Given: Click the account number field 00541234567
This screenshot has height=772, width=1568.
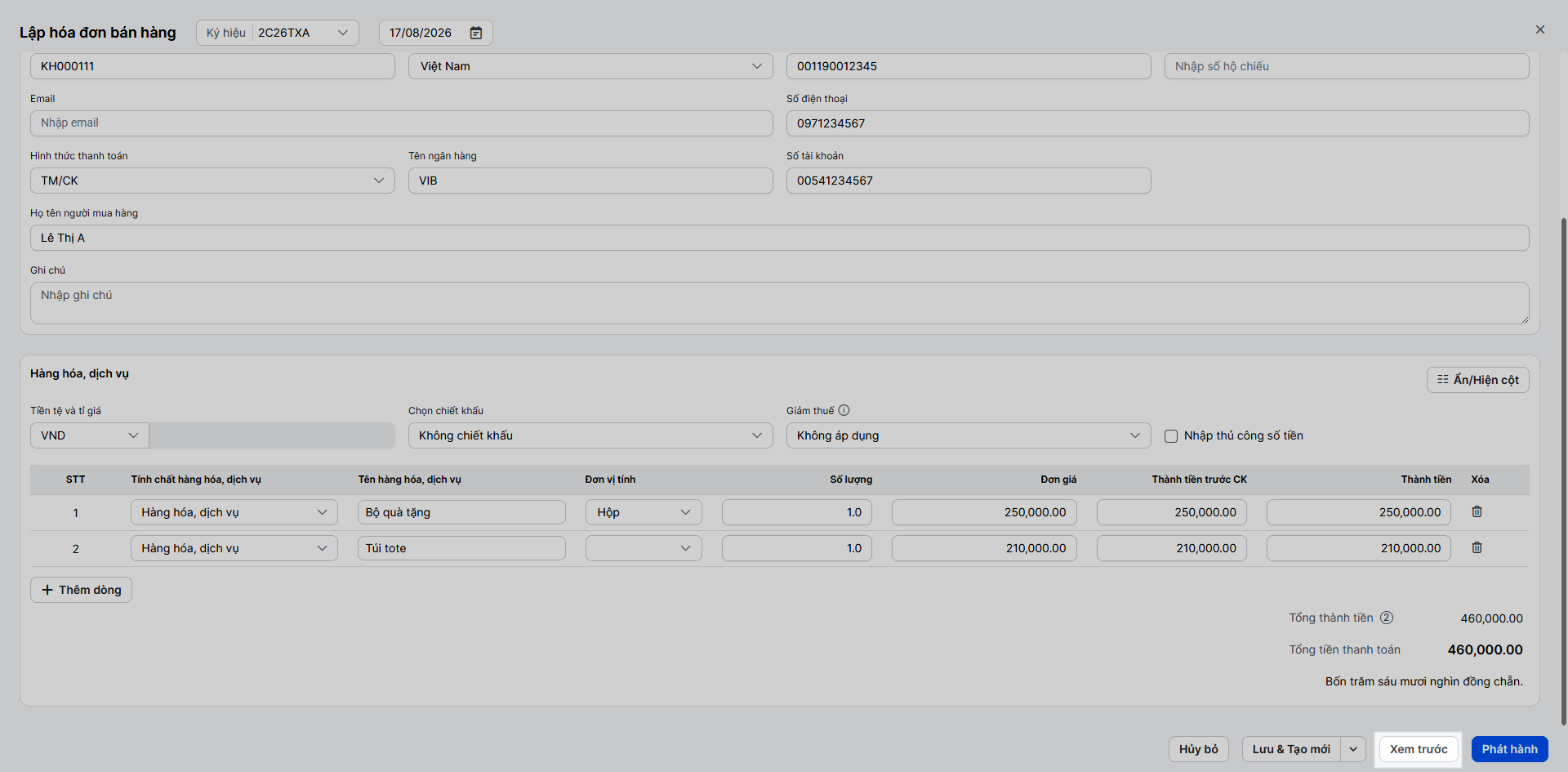Looking at the screenshot, I should tap(969, 181).
